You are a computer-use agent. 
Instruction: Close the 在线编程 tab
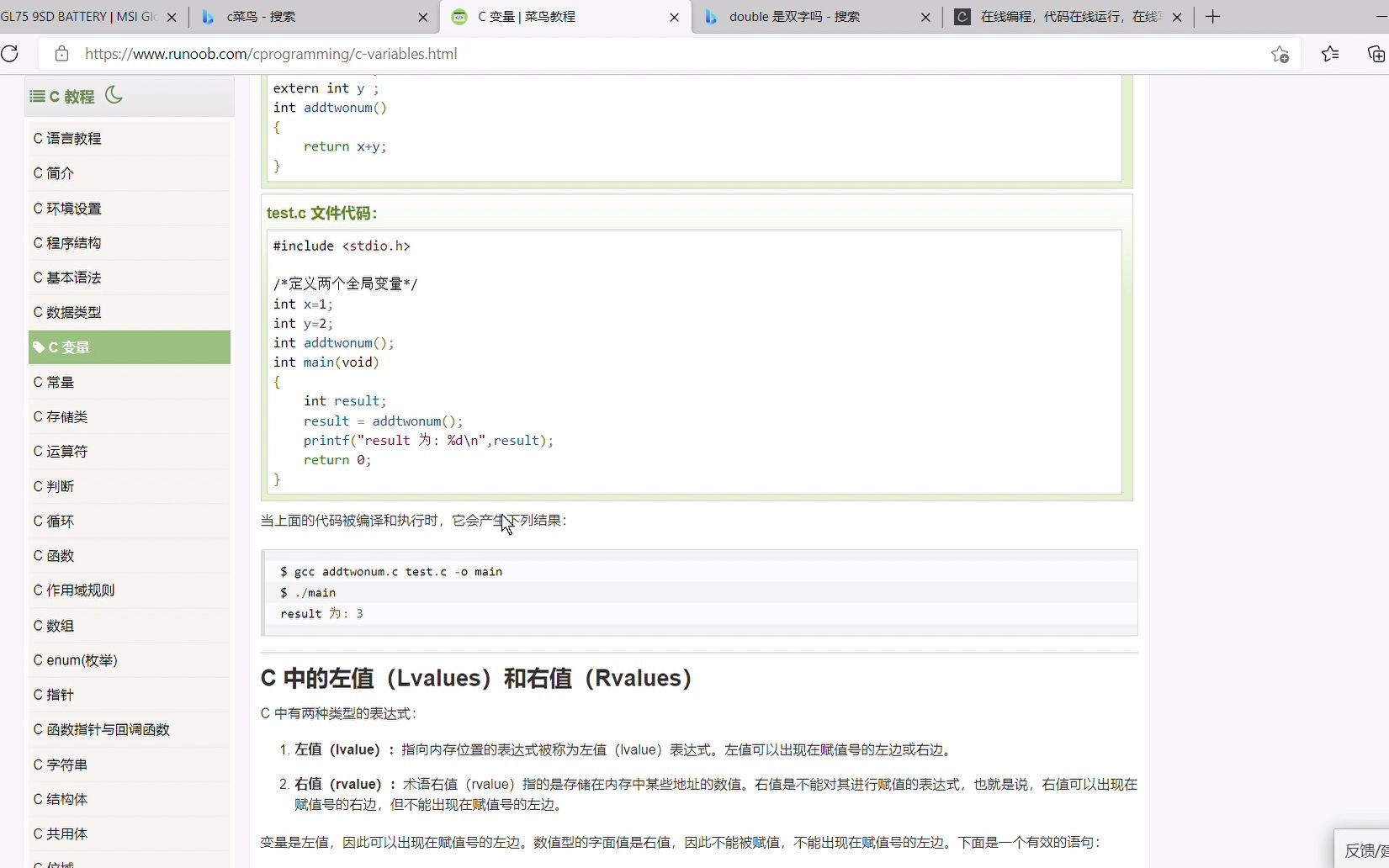pos(1177,17)
